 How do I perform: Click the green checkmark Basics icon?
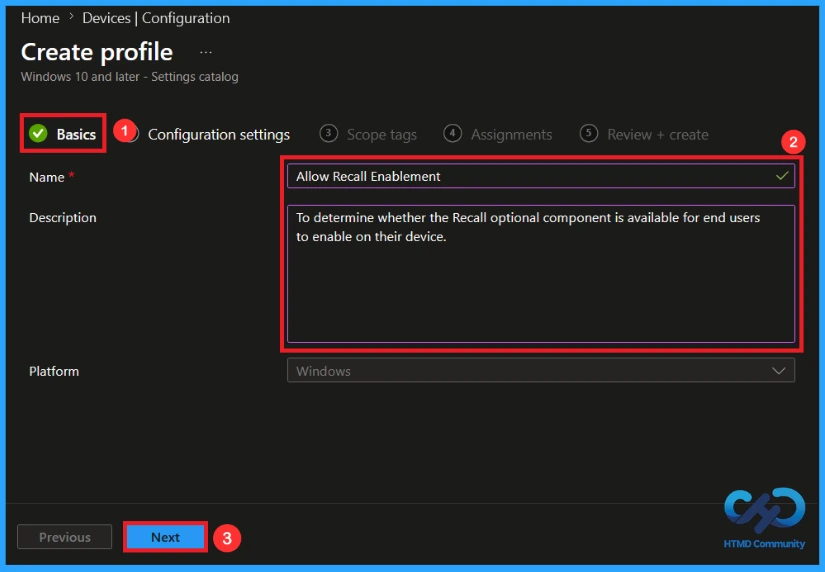pyautogui.click(x=38, y=134)
